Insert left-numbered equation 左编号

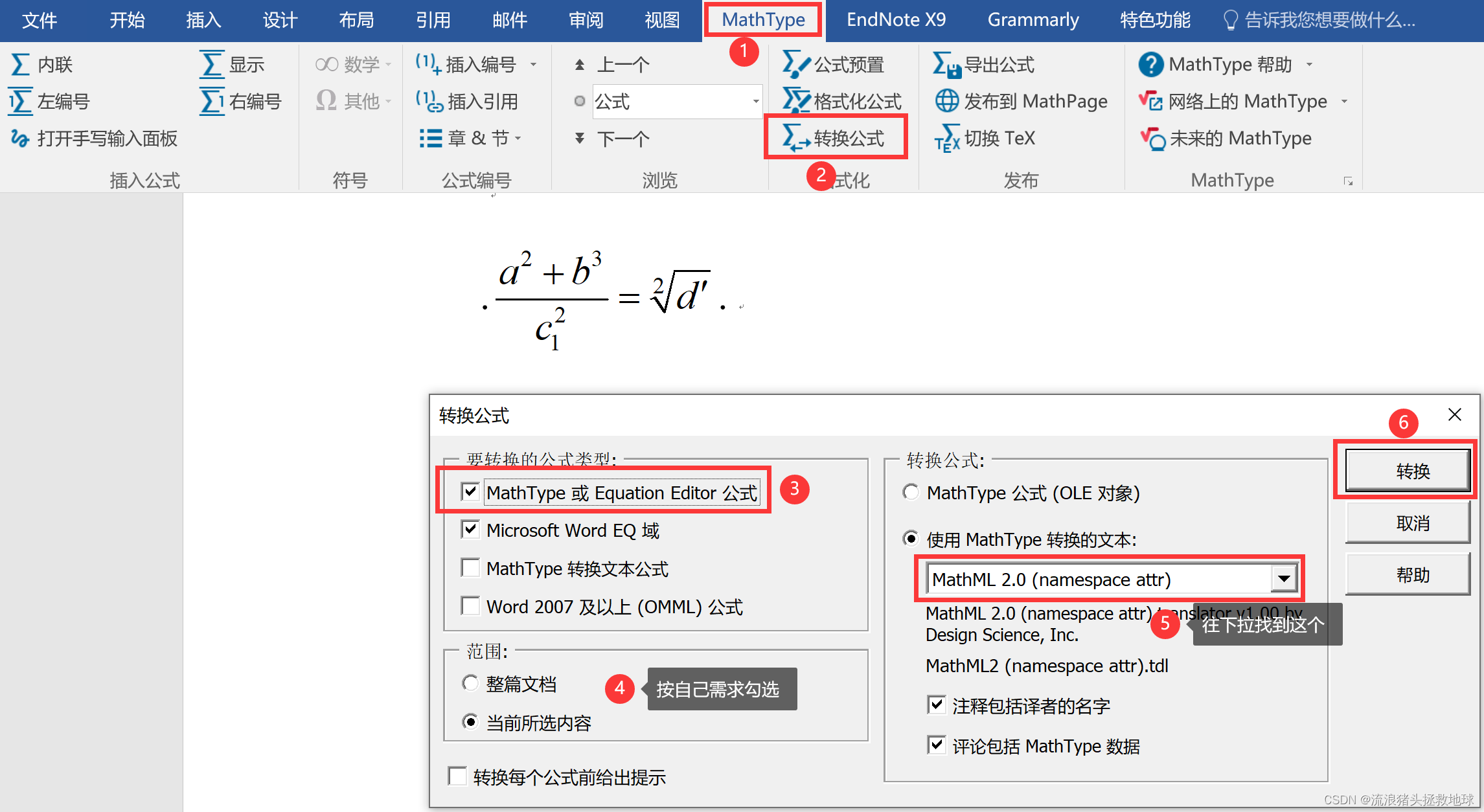pyautogui.click(x=49, y=101)
